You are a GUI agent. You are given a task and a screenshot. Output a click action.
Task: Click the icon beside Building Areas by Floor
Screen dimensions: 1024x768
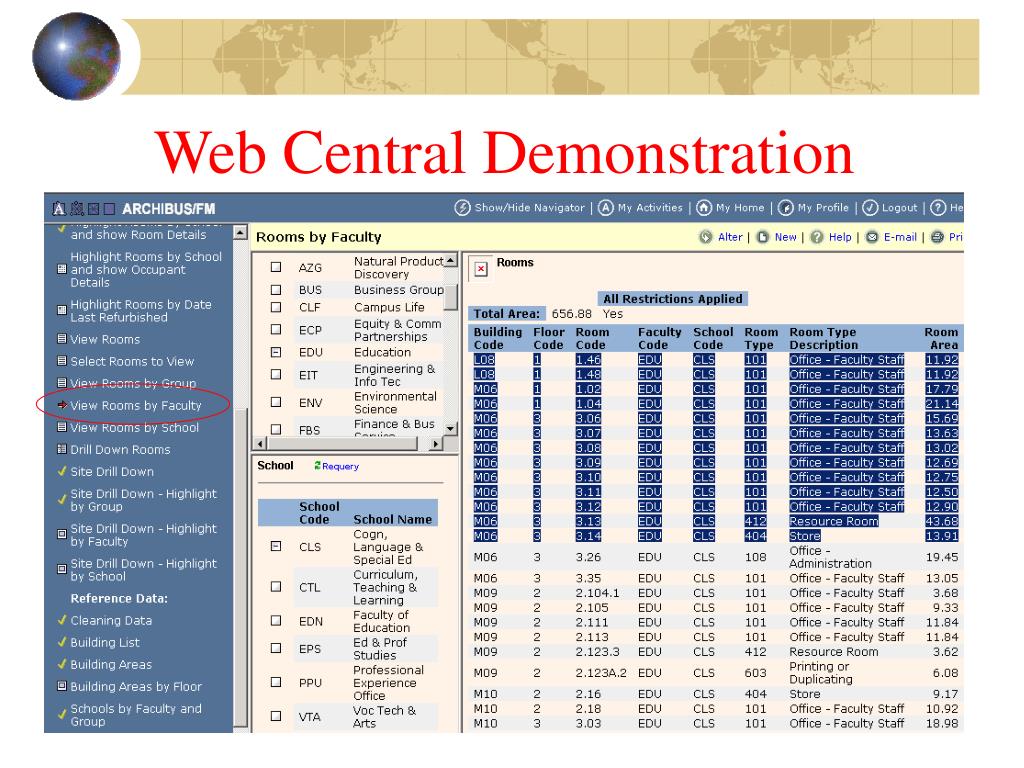62,686
